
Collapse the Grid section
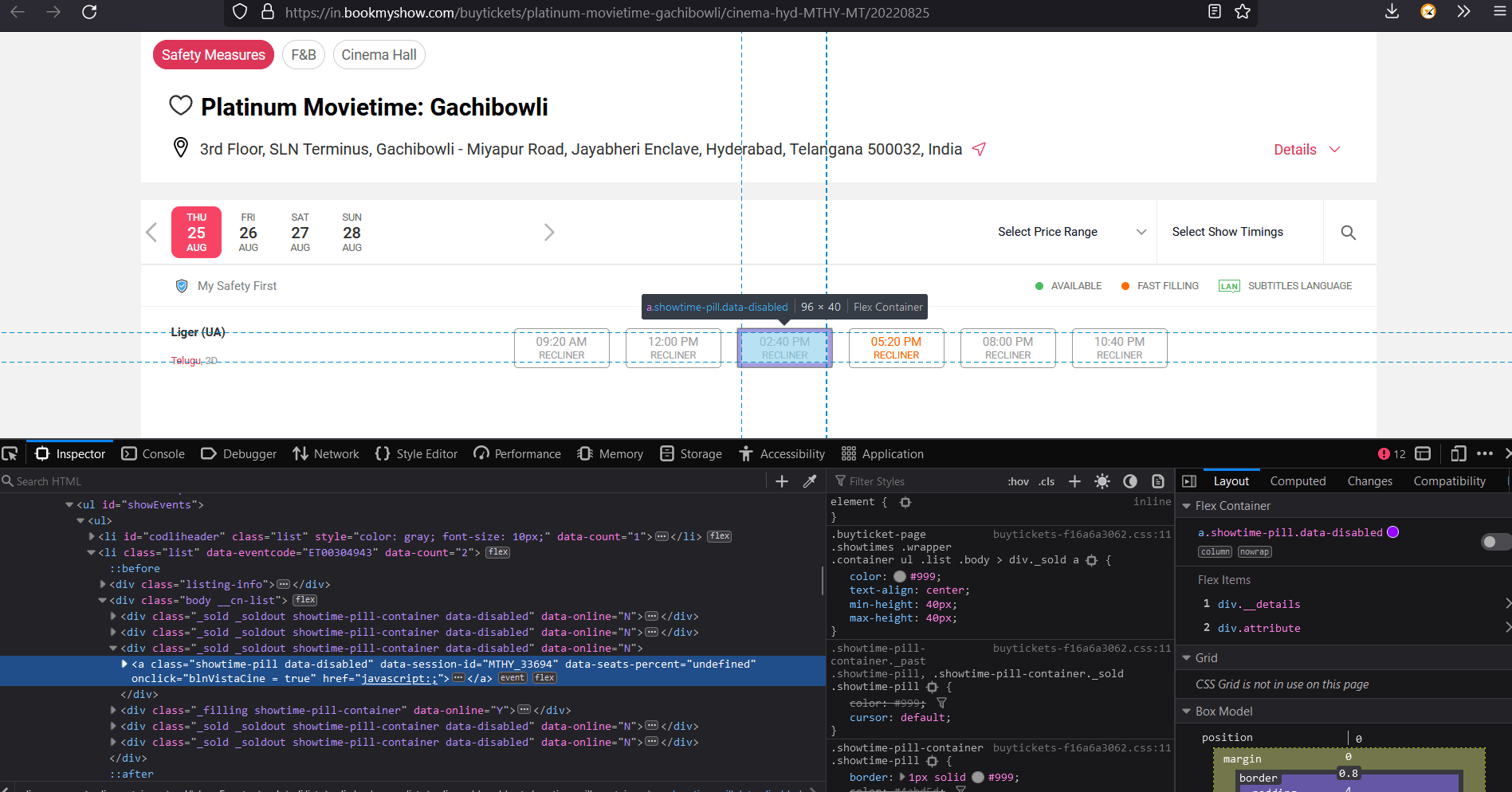[1187, 658]
